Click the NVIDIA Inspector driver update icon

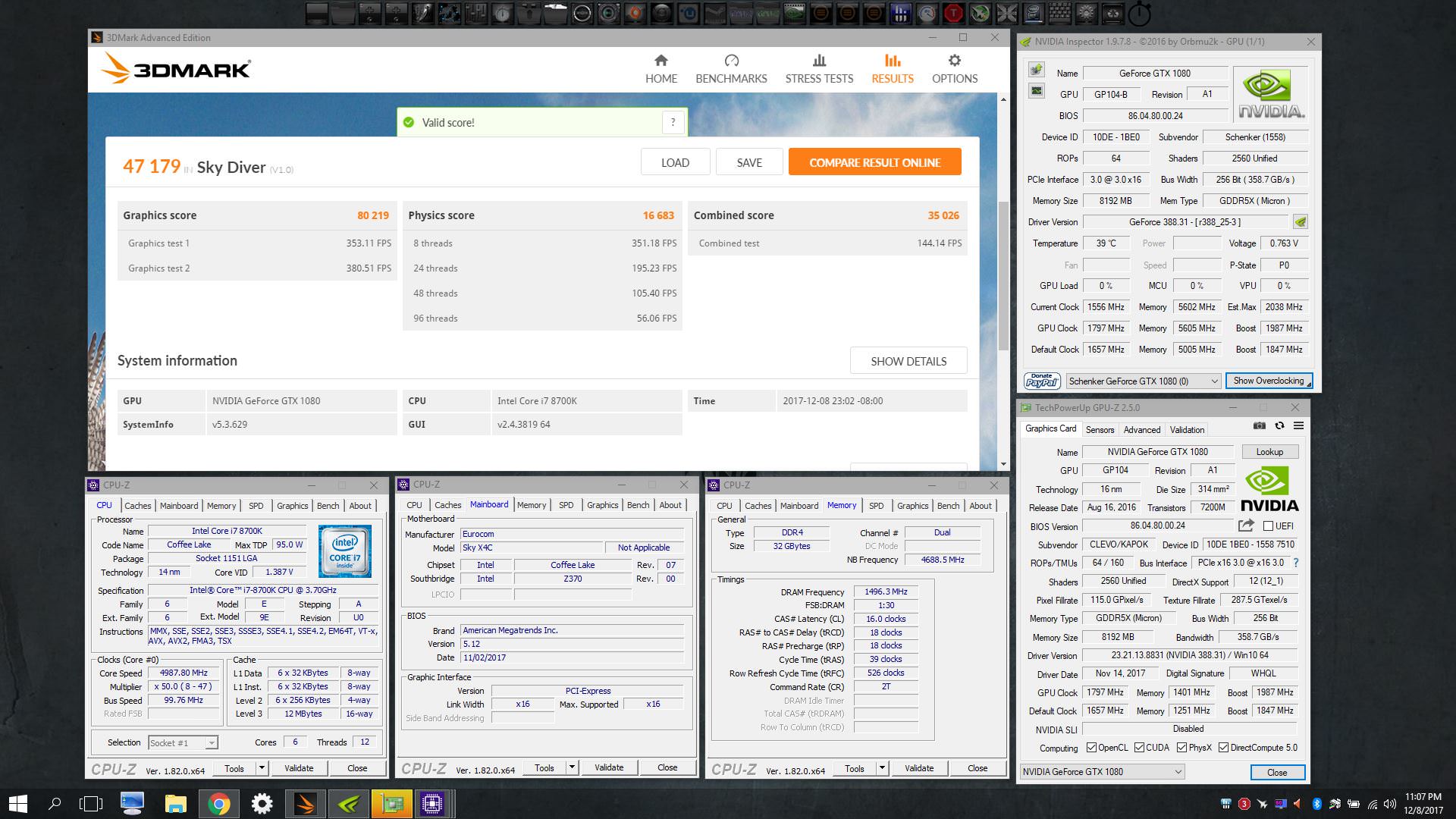[1301, 222]
